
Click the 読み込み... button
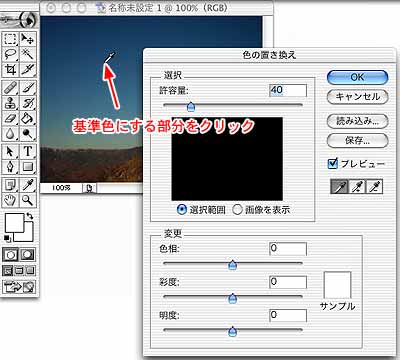point(357,121)
